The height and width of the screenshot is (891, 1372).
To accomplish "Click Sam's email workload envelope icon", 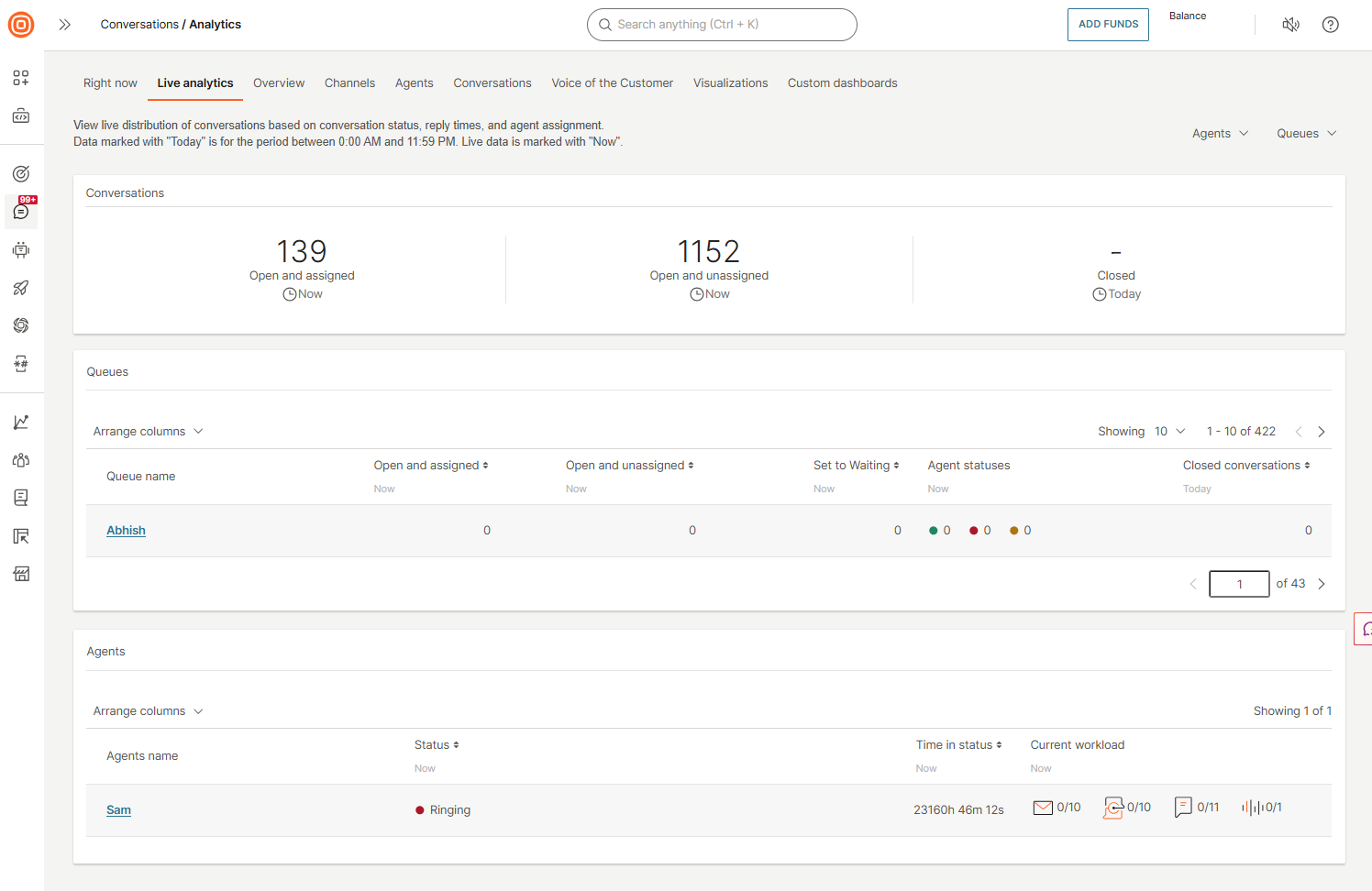I will tap(1043, 808).
